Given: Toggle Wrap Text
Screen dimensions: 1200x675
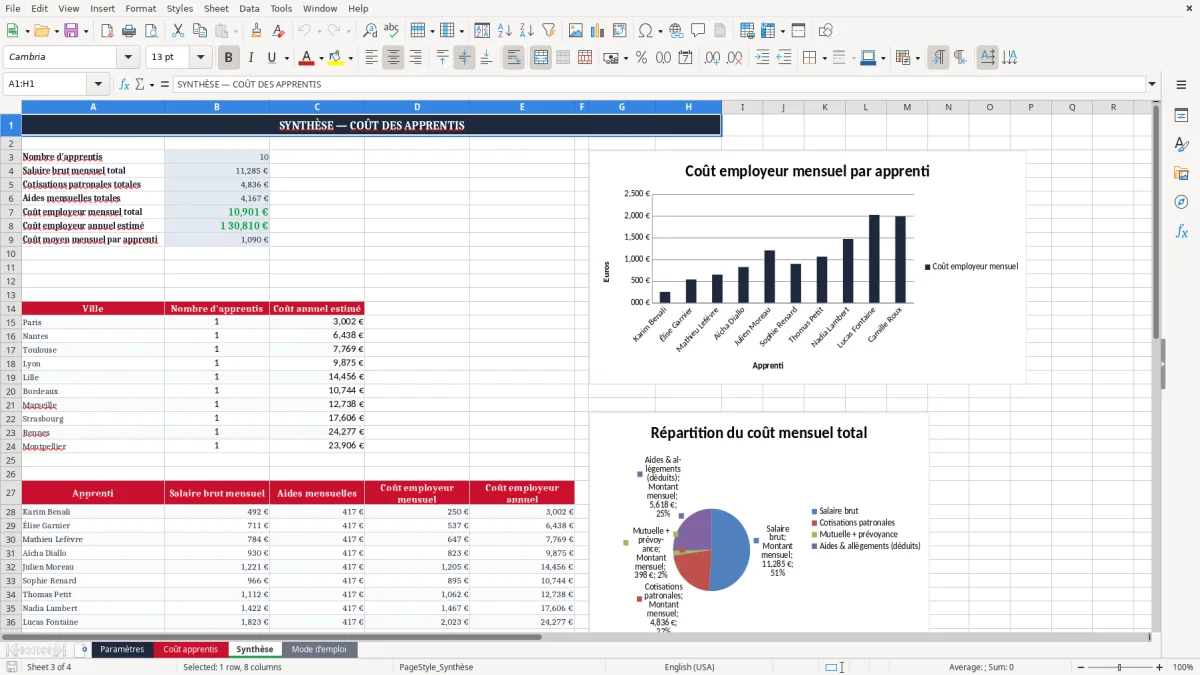Looking at the screenshot, I should tap(514, 58).
